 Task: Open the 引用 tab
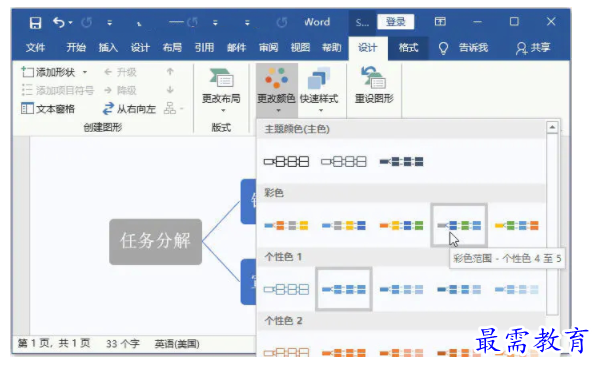click(x=204, y=48)
